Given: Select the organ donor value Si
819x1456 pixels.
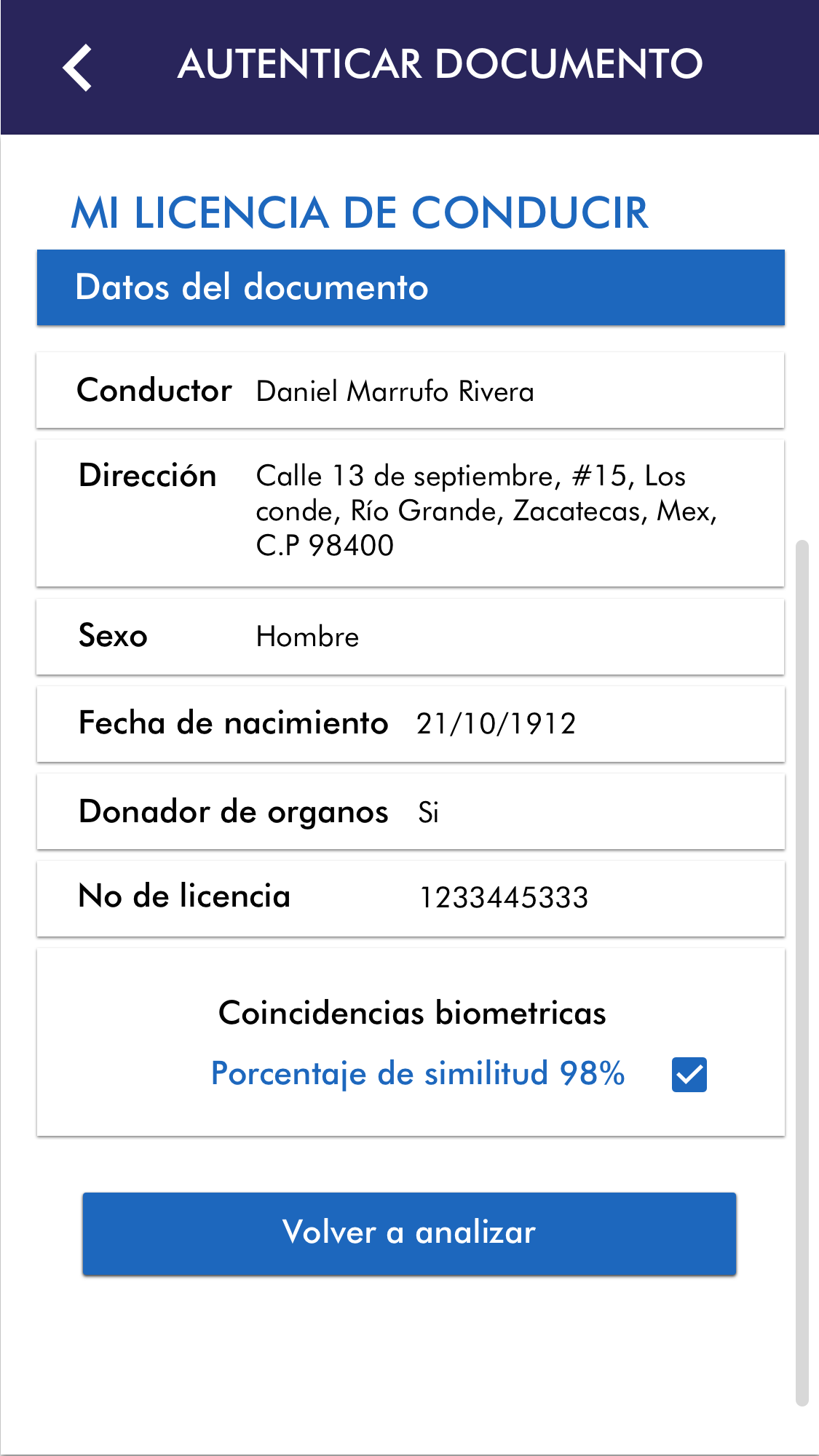Looking at the screenshot, I should 428,812.
